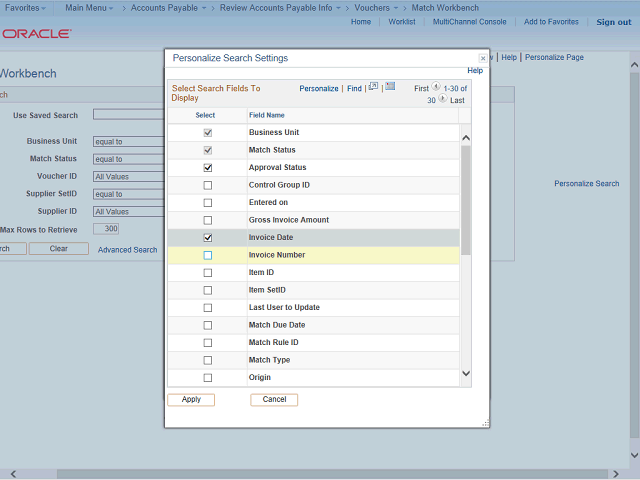Click the list scroll up arrow
Image resolution: width=640 pixels, height=480 pixels.
(x=465, y=134)
